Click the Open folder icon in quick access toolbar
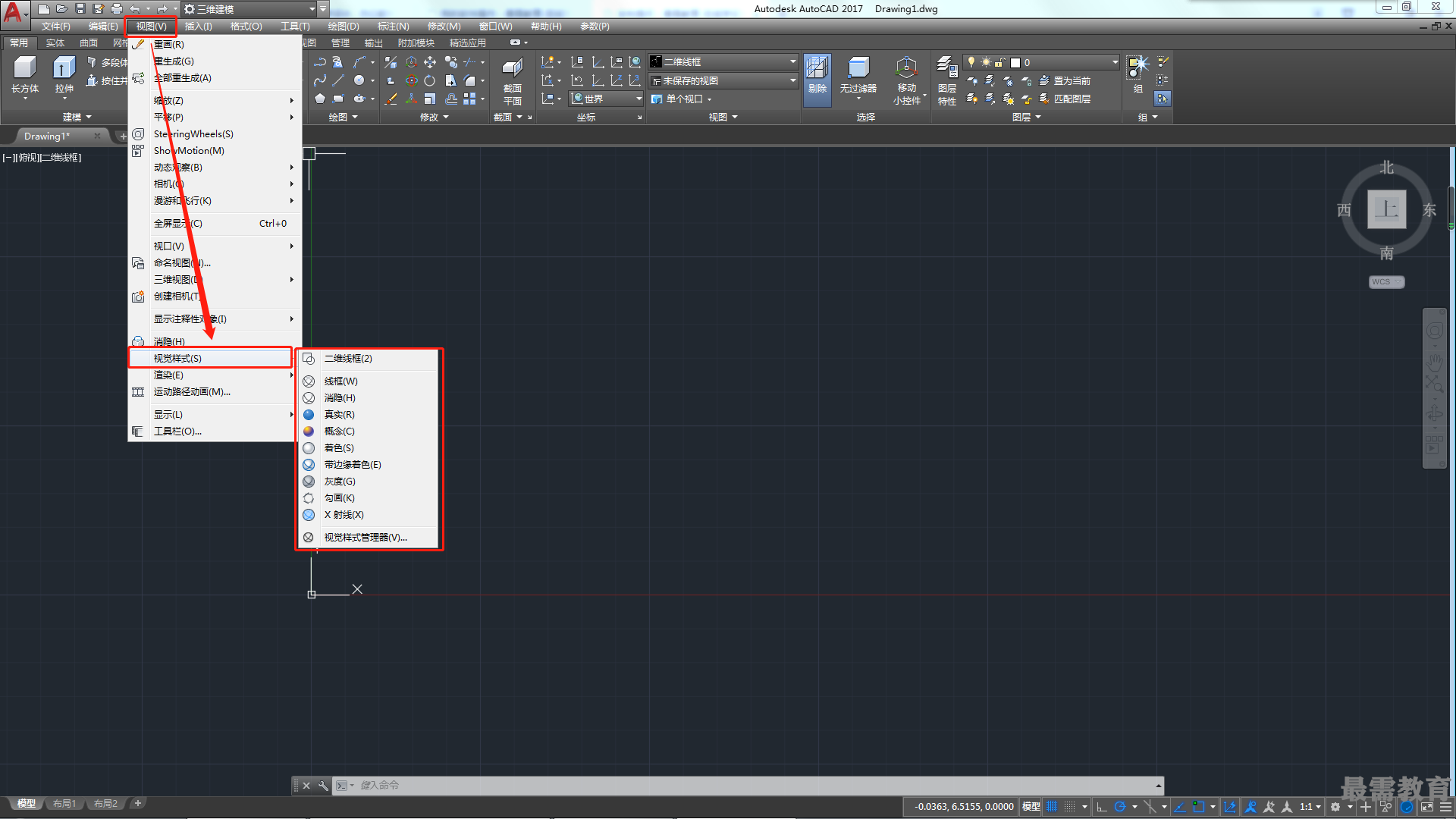The height and width of the screenshot is (819, 1456). pos(62,8)
